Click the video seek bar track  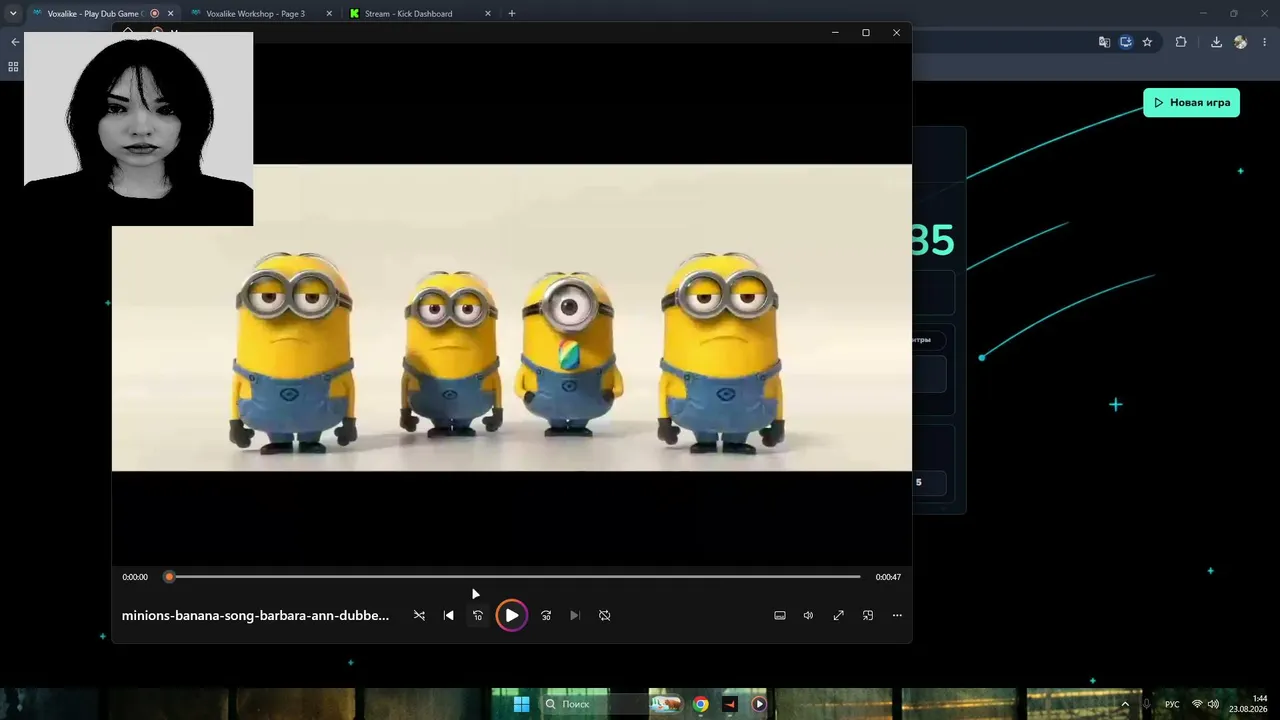point(515,577)
